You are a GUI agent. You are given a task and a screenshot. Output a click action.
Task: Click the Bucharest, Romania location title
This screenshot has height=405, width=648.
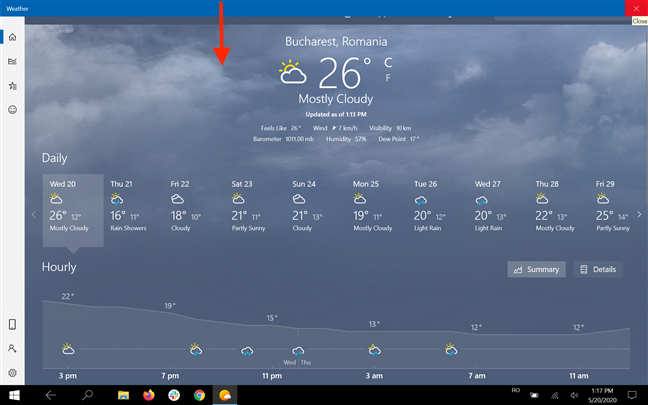(x=336, y=41)
